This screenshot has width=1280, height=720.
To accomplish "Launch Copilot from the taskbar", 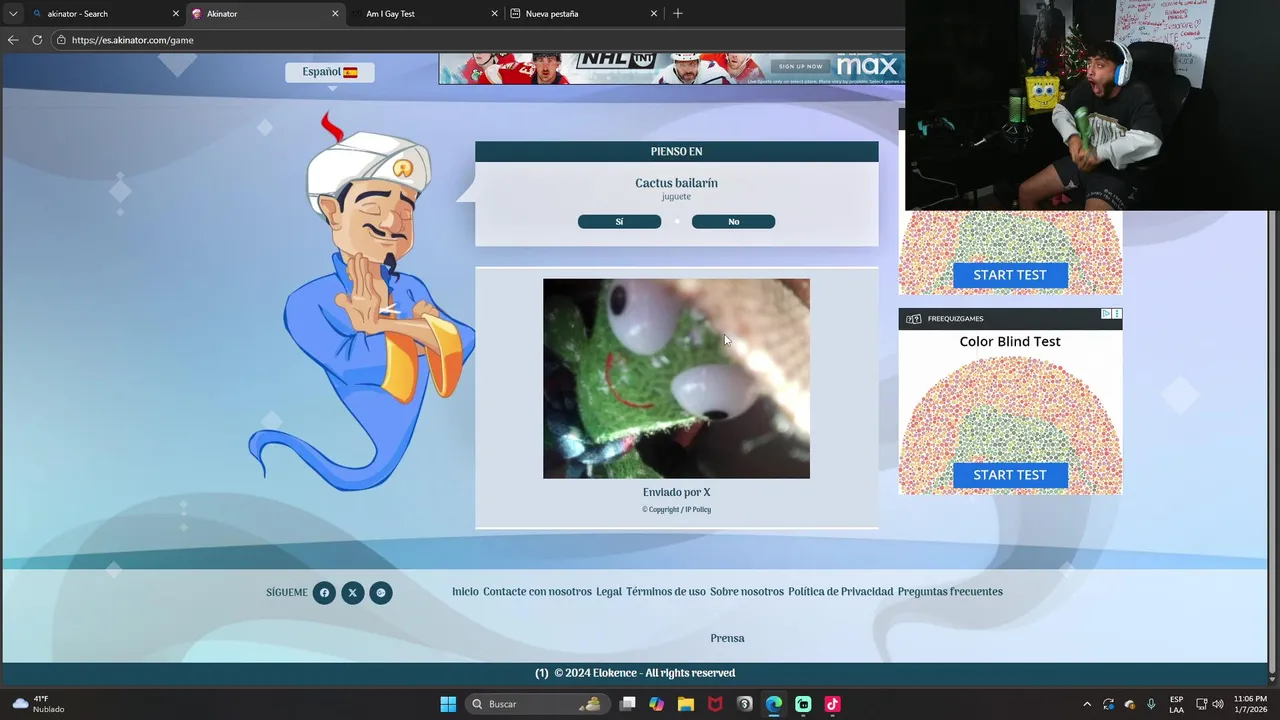I will point(656,704).
